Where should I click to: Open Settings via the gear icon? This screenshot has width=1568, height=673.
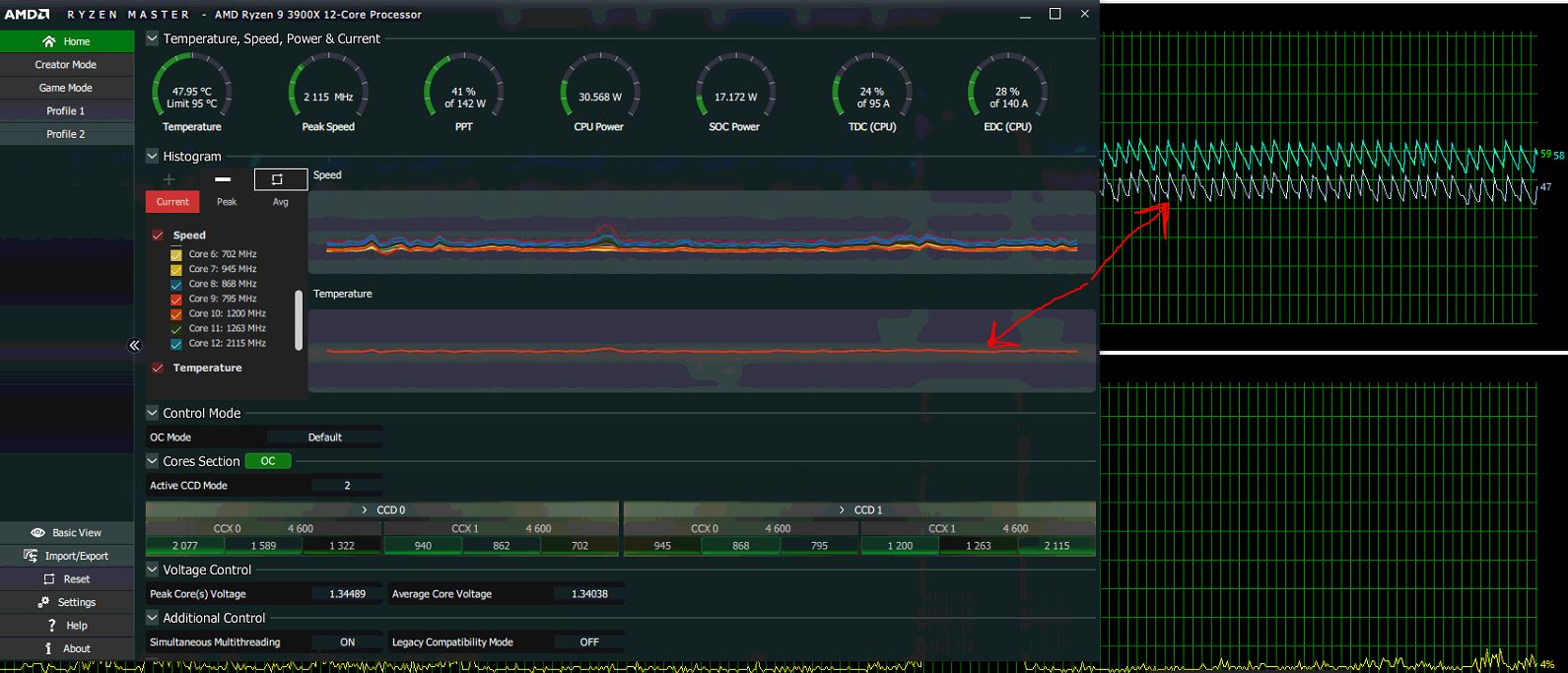pyautogui.click(x=43, y=602)
